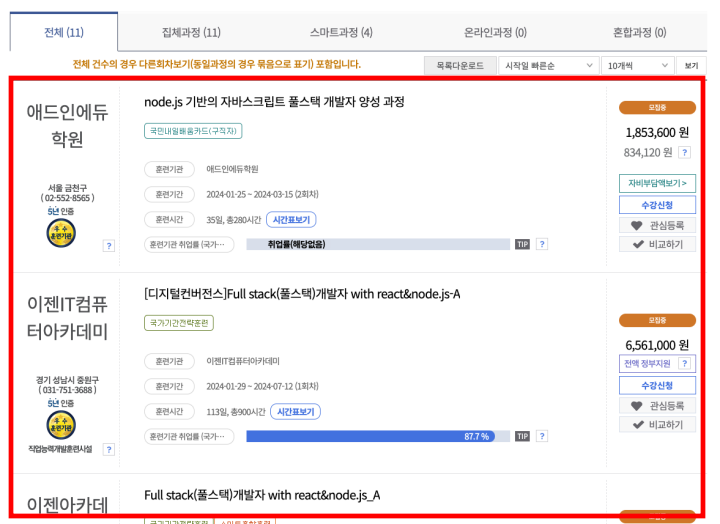This screenshot has height=524, width=720.
Task: Open the 10개씩 page size dropdown
Action: coord(637,66)
